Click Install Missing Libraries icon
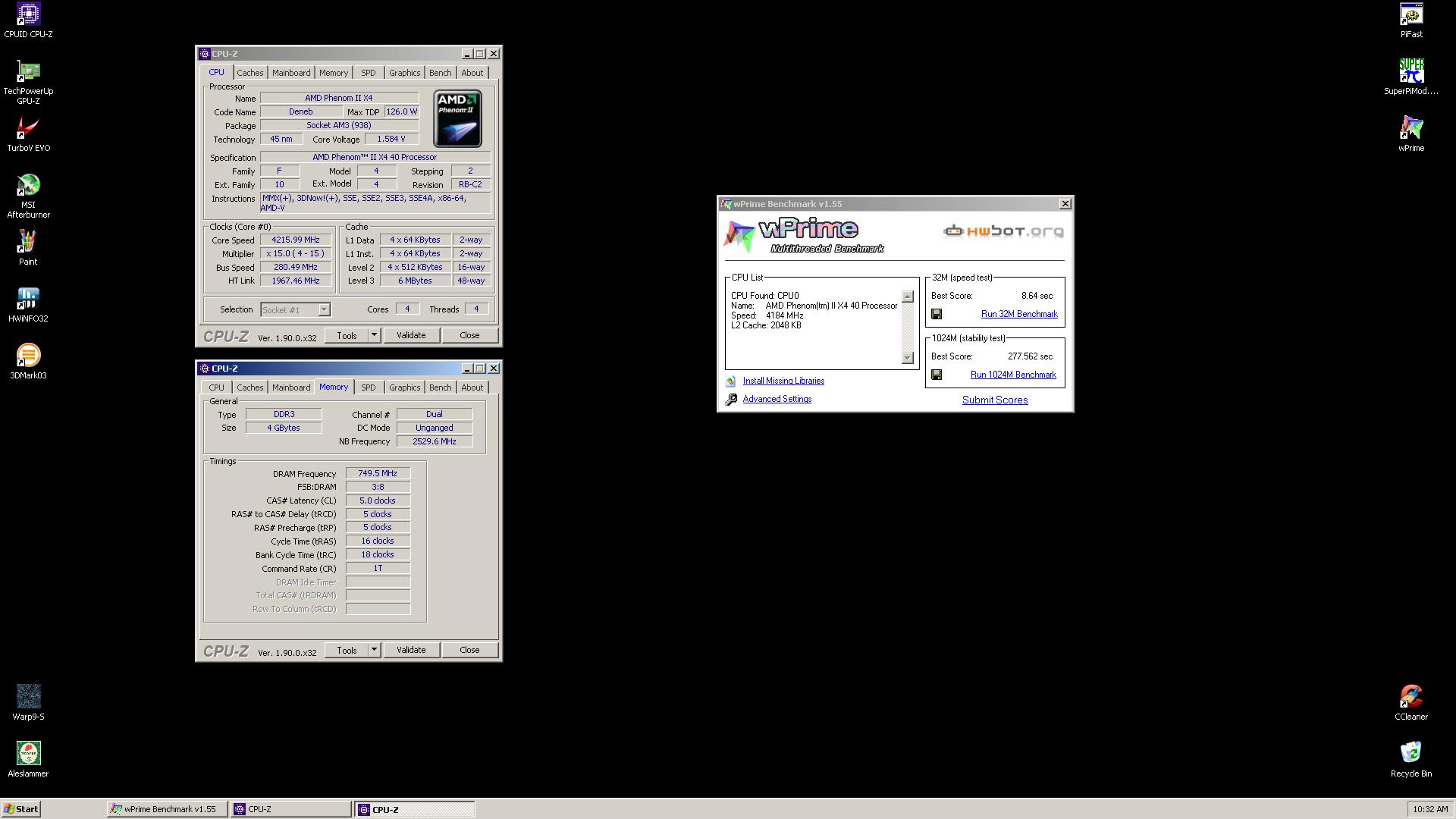1456x819 pixels. 731,381
